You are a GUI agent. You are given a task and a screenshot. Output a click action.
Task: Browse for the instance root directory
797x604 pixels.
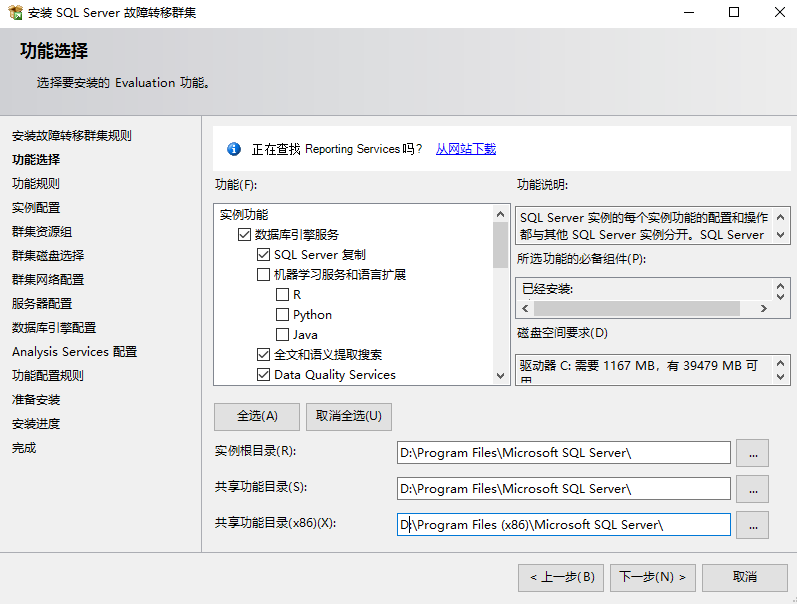752,453
